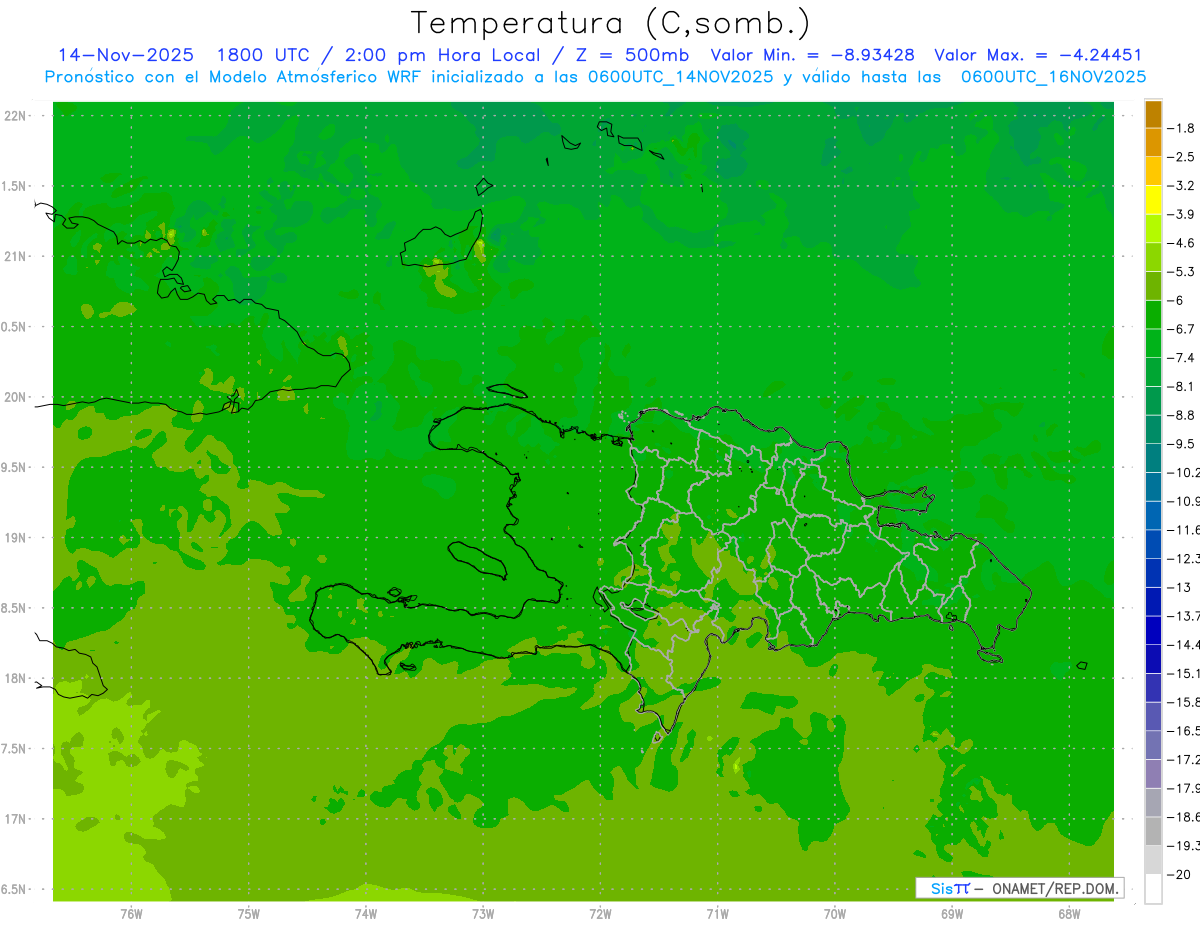The image size is (1200, 927).
Task: Click the '18N' latitude axis label
Action: 15,679
